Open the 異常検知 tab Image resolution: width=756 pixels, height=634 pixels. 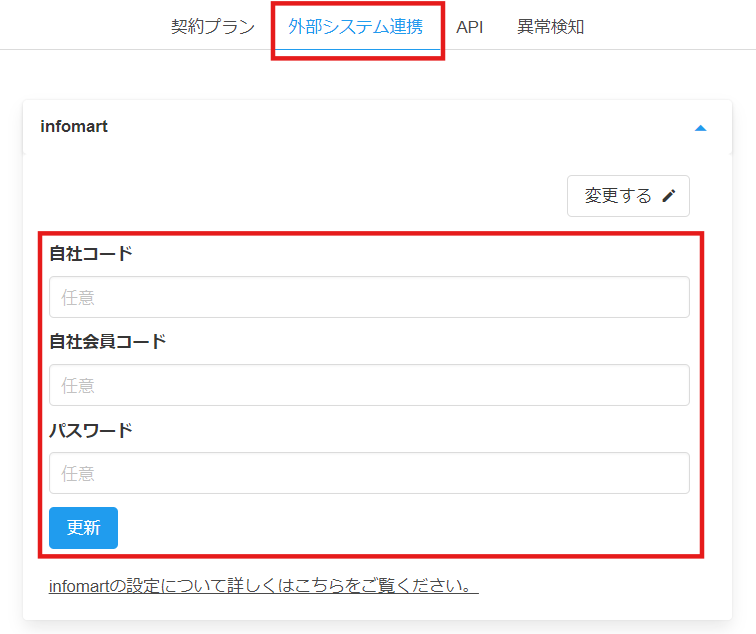coord(550,27)
